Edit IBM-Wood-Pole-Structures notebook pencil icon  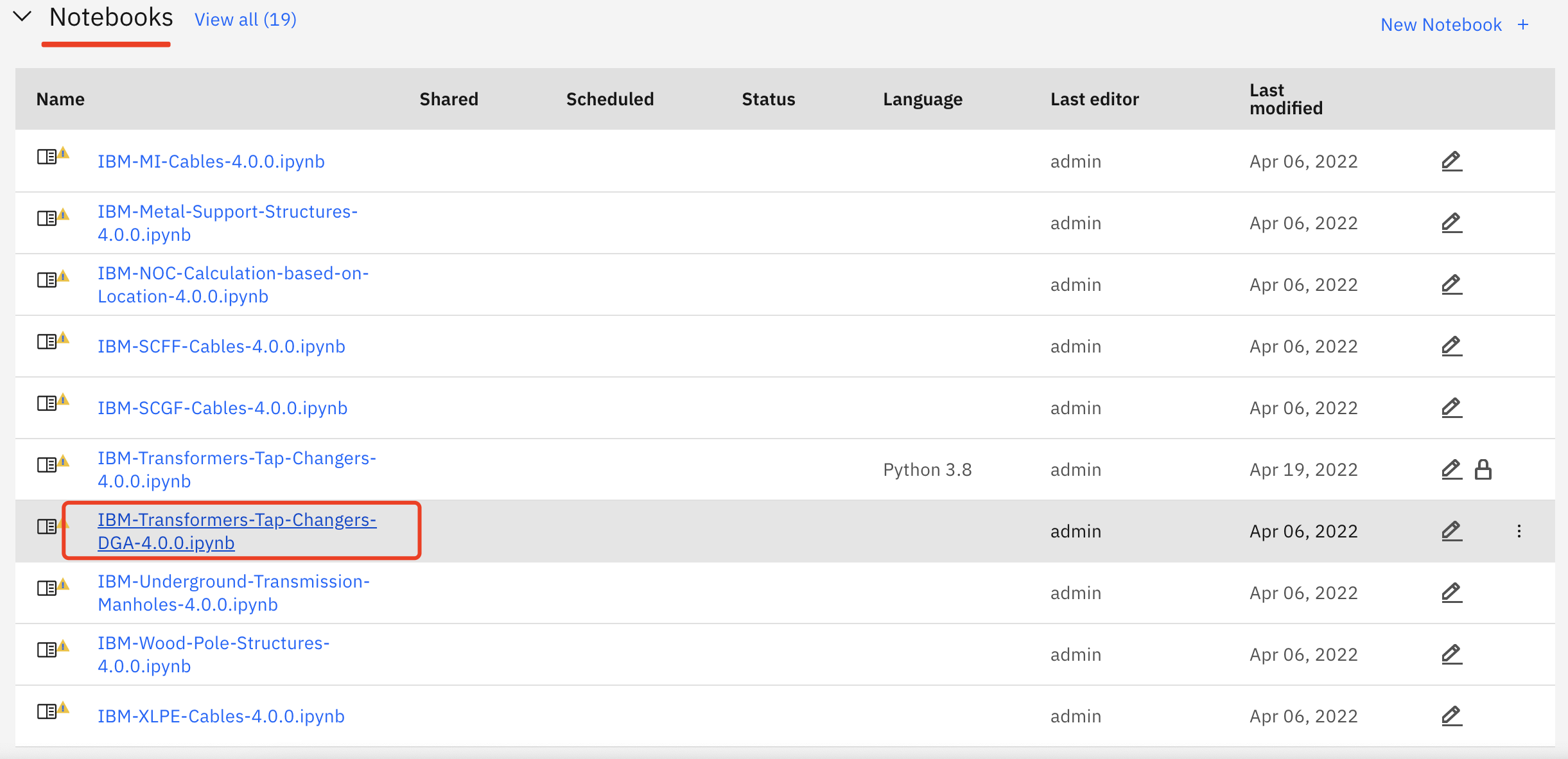point(1451,654)
